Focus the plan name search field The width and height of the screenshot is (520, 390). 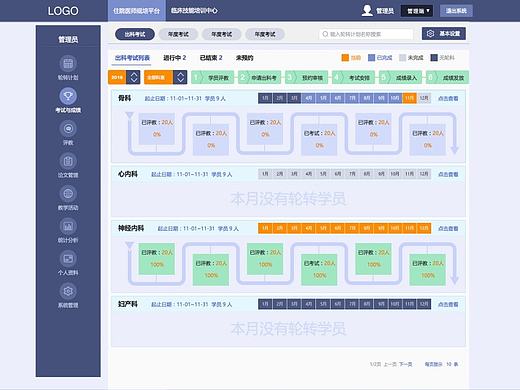click(366, 34)
